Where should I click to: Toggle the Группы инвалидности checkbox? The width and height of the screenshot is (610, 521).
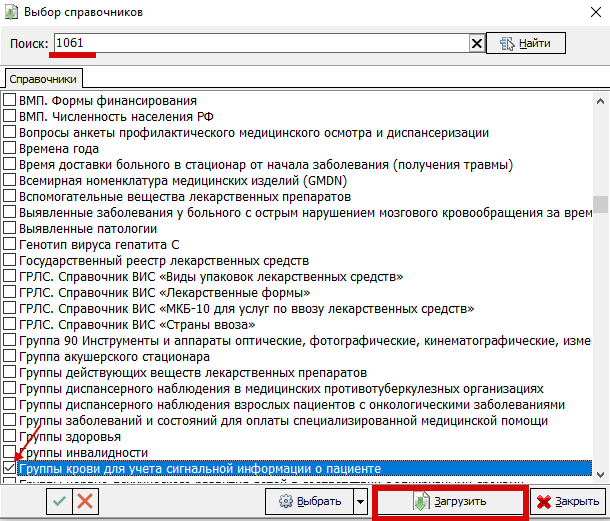pos(10,453)
